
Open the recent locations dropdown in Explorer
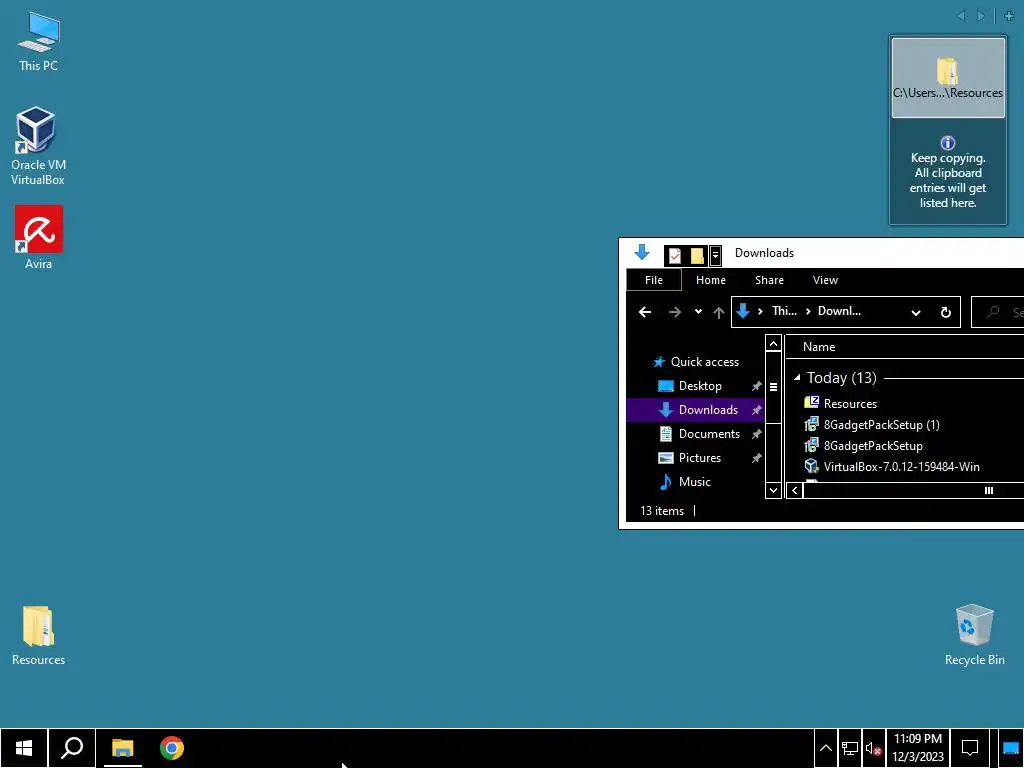[698, 312]
